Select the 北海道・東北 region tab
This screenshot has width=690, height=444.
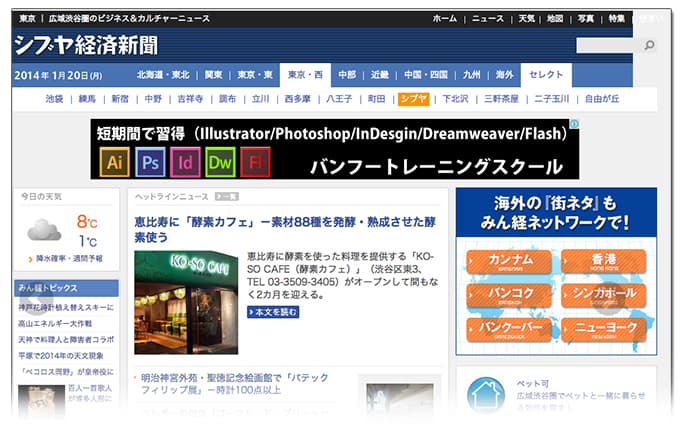(x=163, y=75)
